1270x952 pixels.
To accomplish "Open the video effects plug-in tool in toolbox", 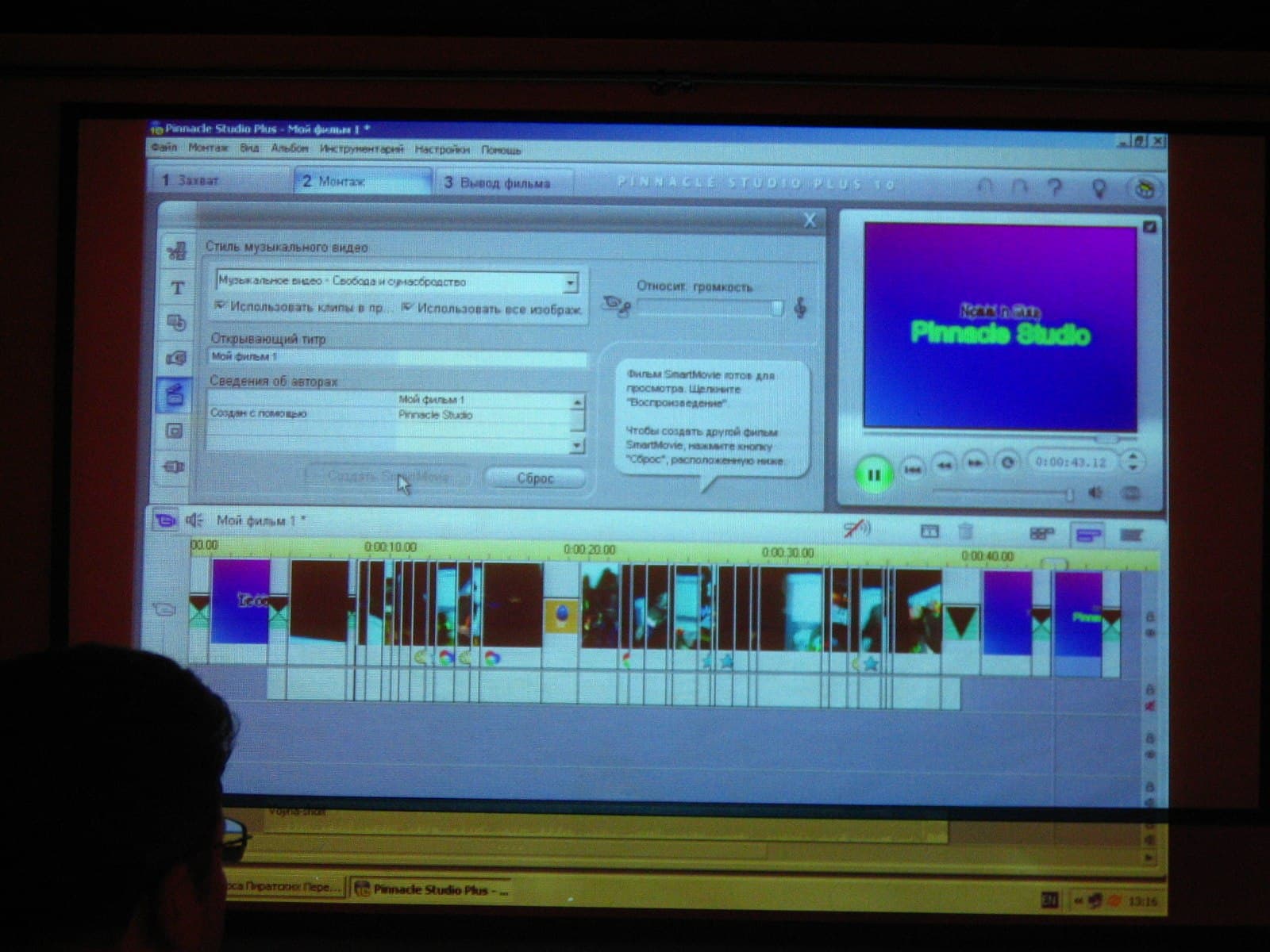I will pos(173,466).
